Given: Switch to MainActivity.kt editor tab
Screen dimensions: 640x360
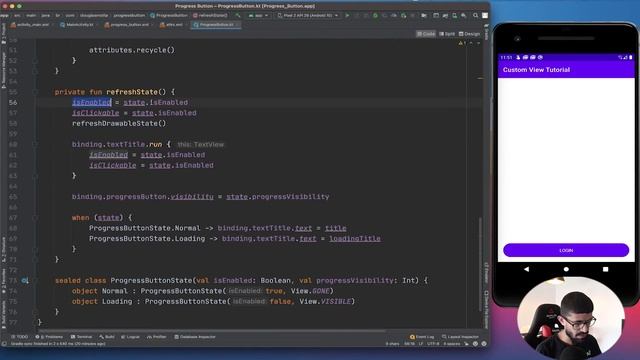Looking at the screenshot, I should tap(78, 25).
